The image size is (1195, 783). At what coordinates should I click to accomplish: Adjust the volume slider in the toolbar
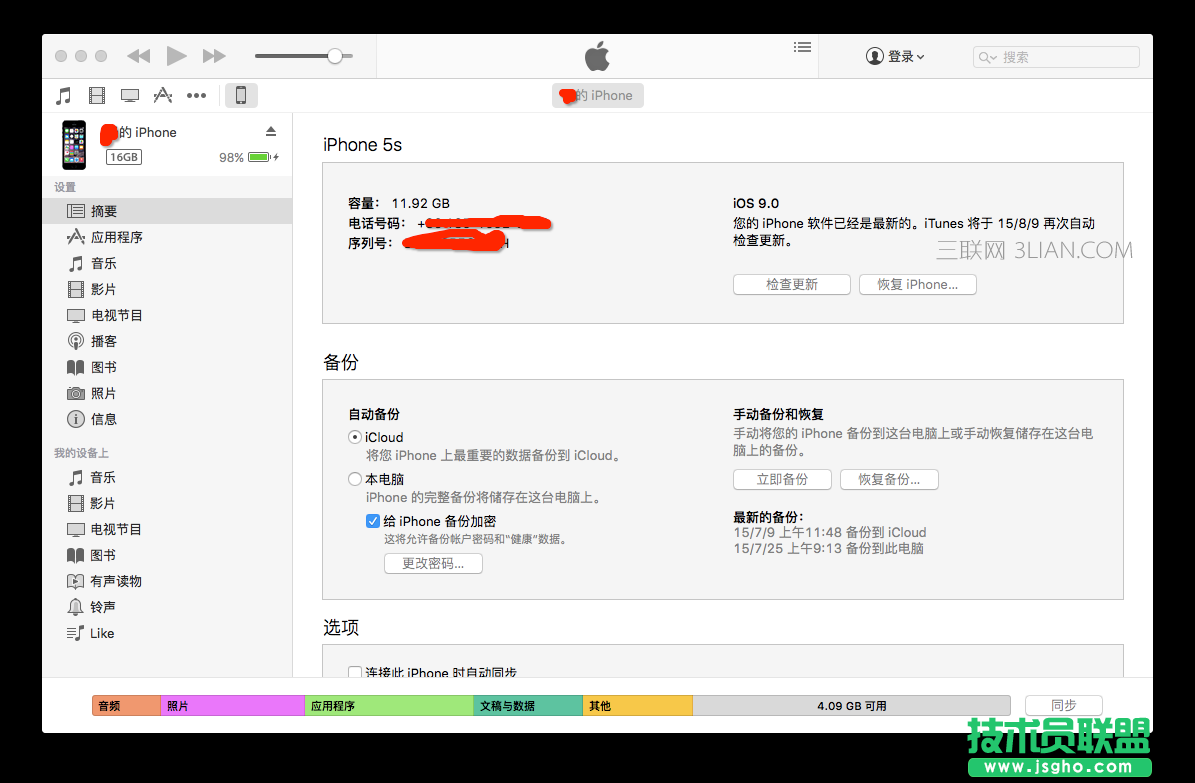coord(335,56)
